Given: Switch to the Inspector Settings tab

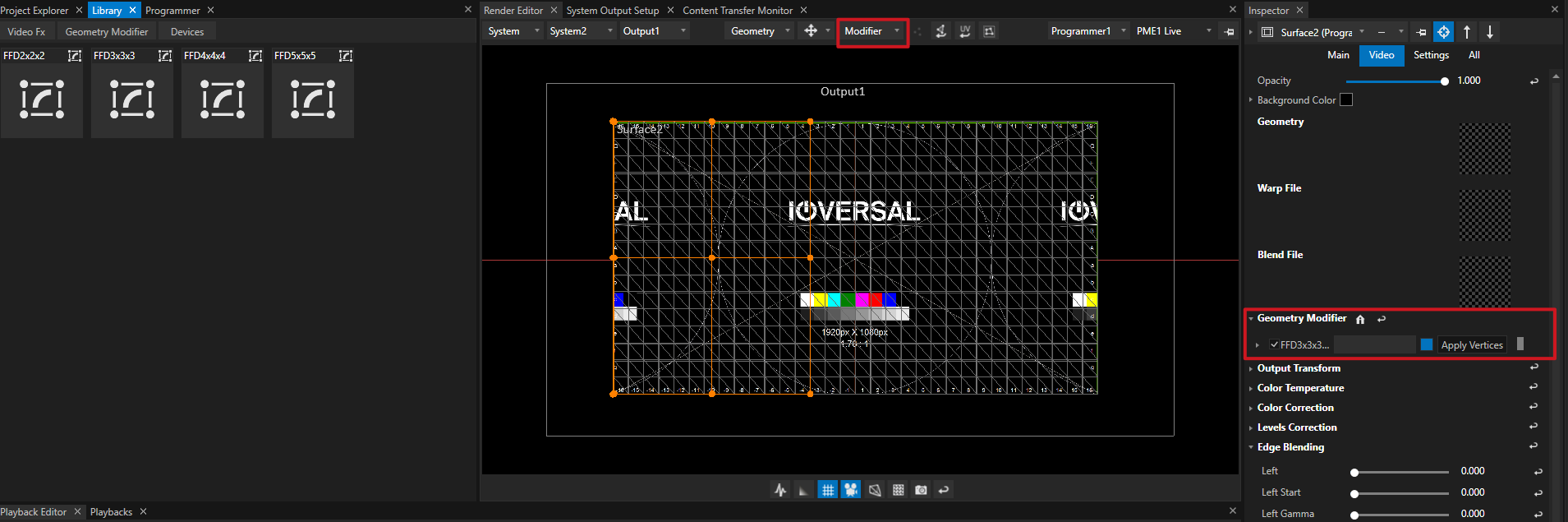Looking at the screenshot, I should tap(1431, 55).
